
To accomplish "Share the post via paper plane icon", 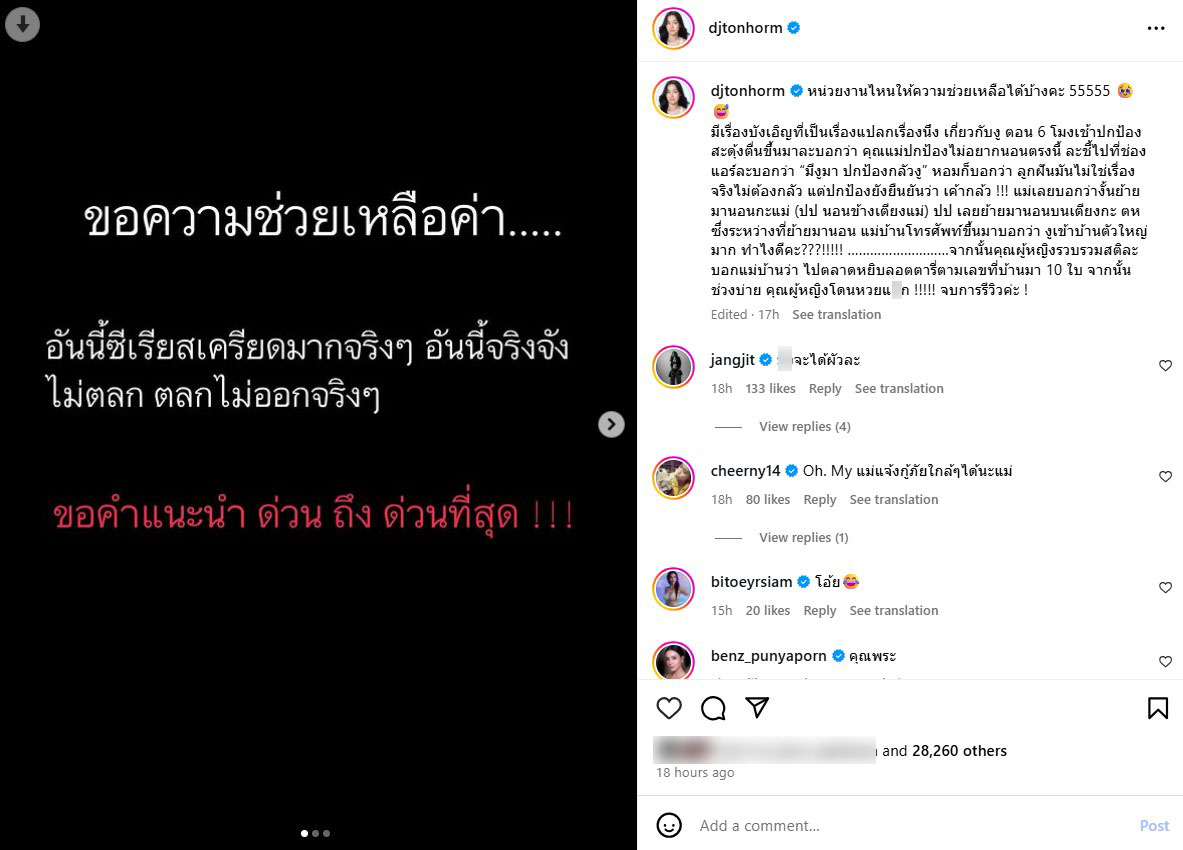I will tap(757, 707).
